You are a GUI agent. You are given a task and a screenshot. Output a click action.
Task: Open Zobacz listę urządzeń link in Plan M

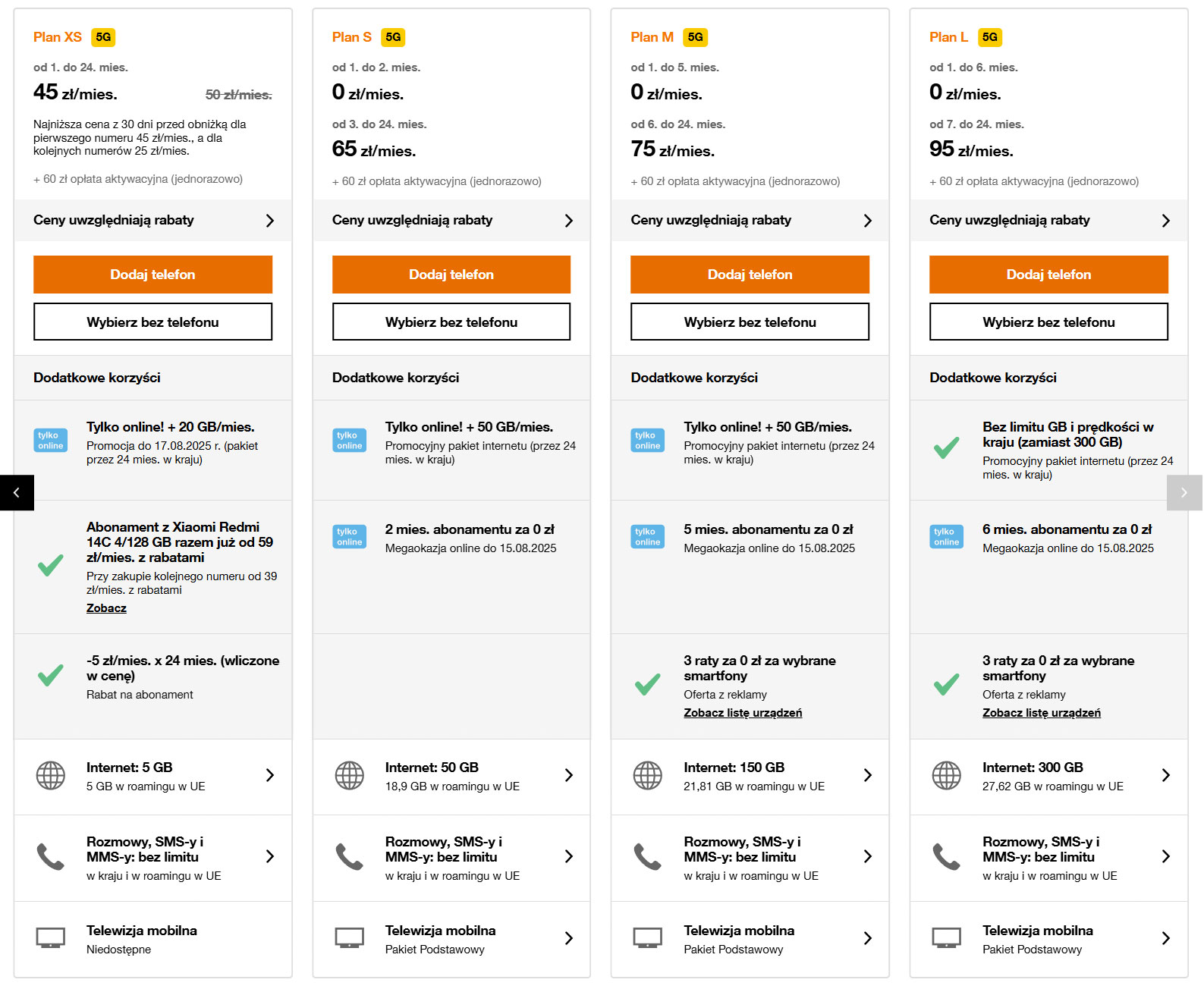(743, 713)
